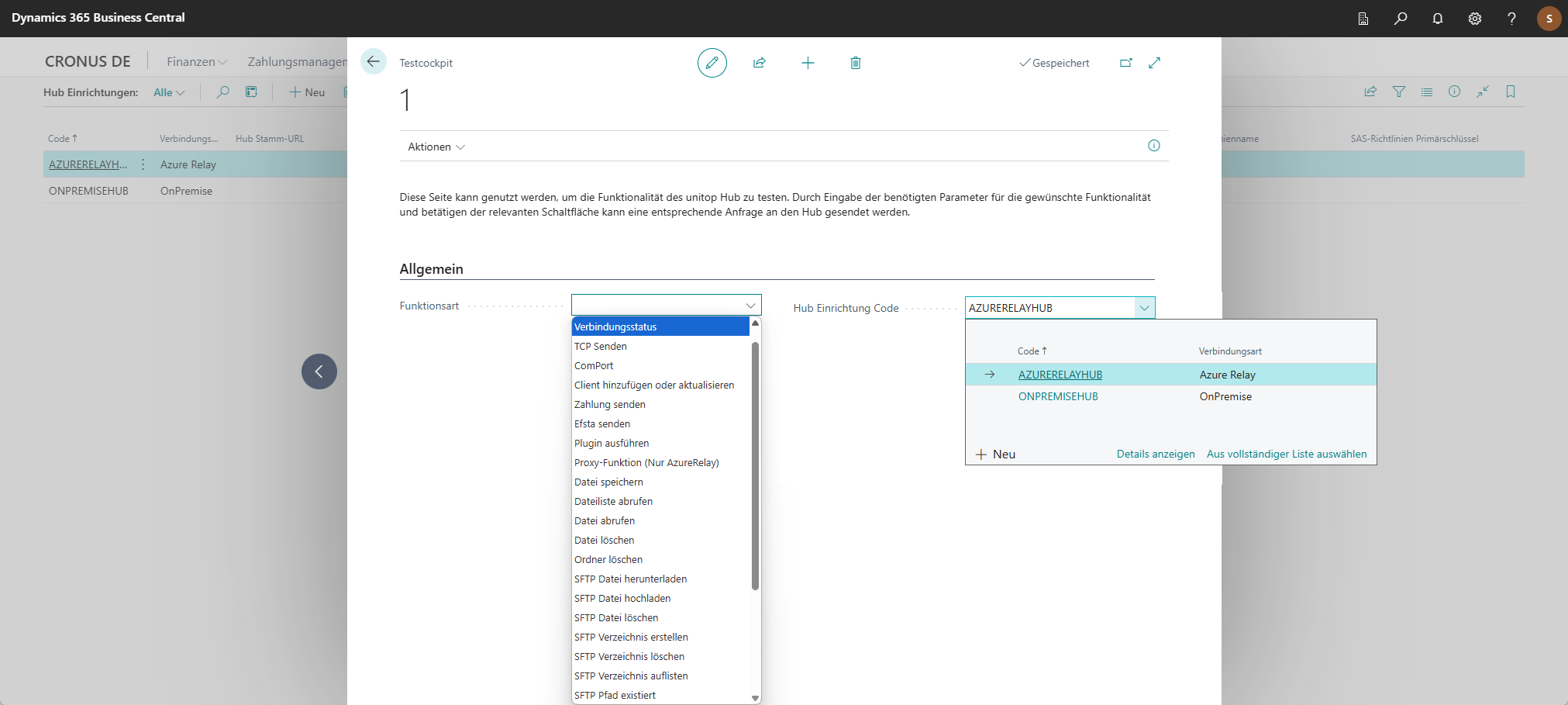Pick 'Proxy-Funktion (Nur AzureRelay)' option
The image size is (1568, 705).
coord(646,463)
